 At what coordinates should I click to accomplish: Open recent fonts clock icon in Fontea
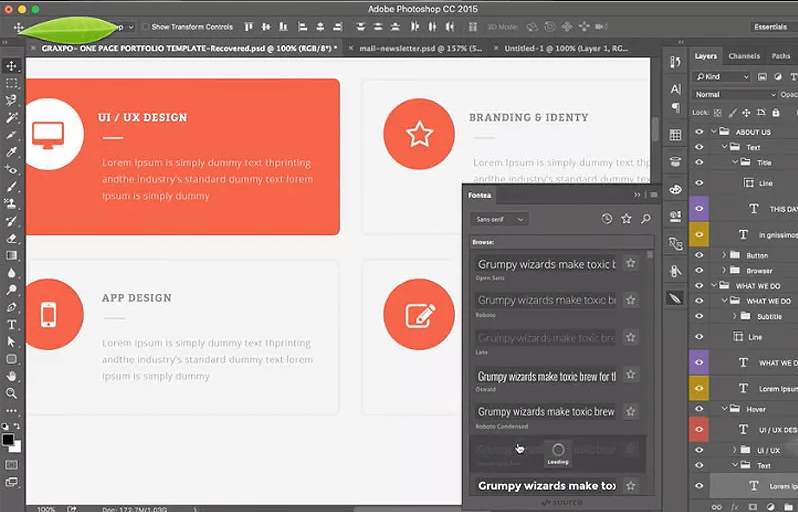(607, 219)
